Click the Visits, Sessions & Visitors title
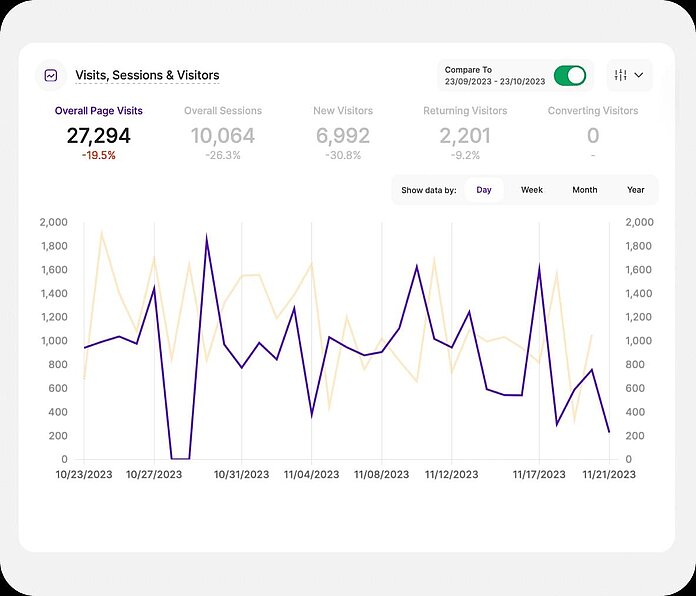 (147, 75)
